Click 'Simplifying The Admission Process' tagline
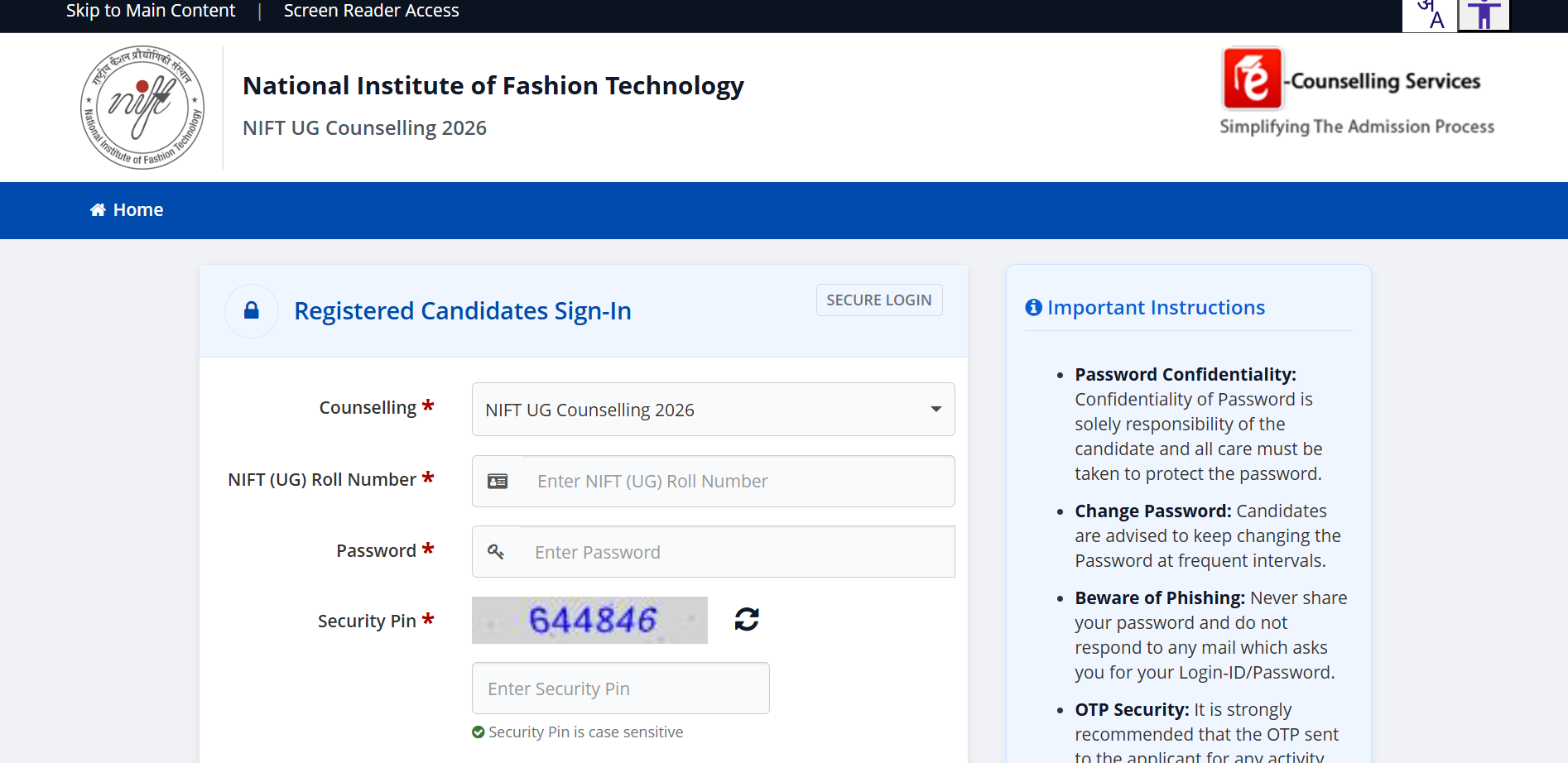This screenshot has width=1568, height=763. [1357, 127]
